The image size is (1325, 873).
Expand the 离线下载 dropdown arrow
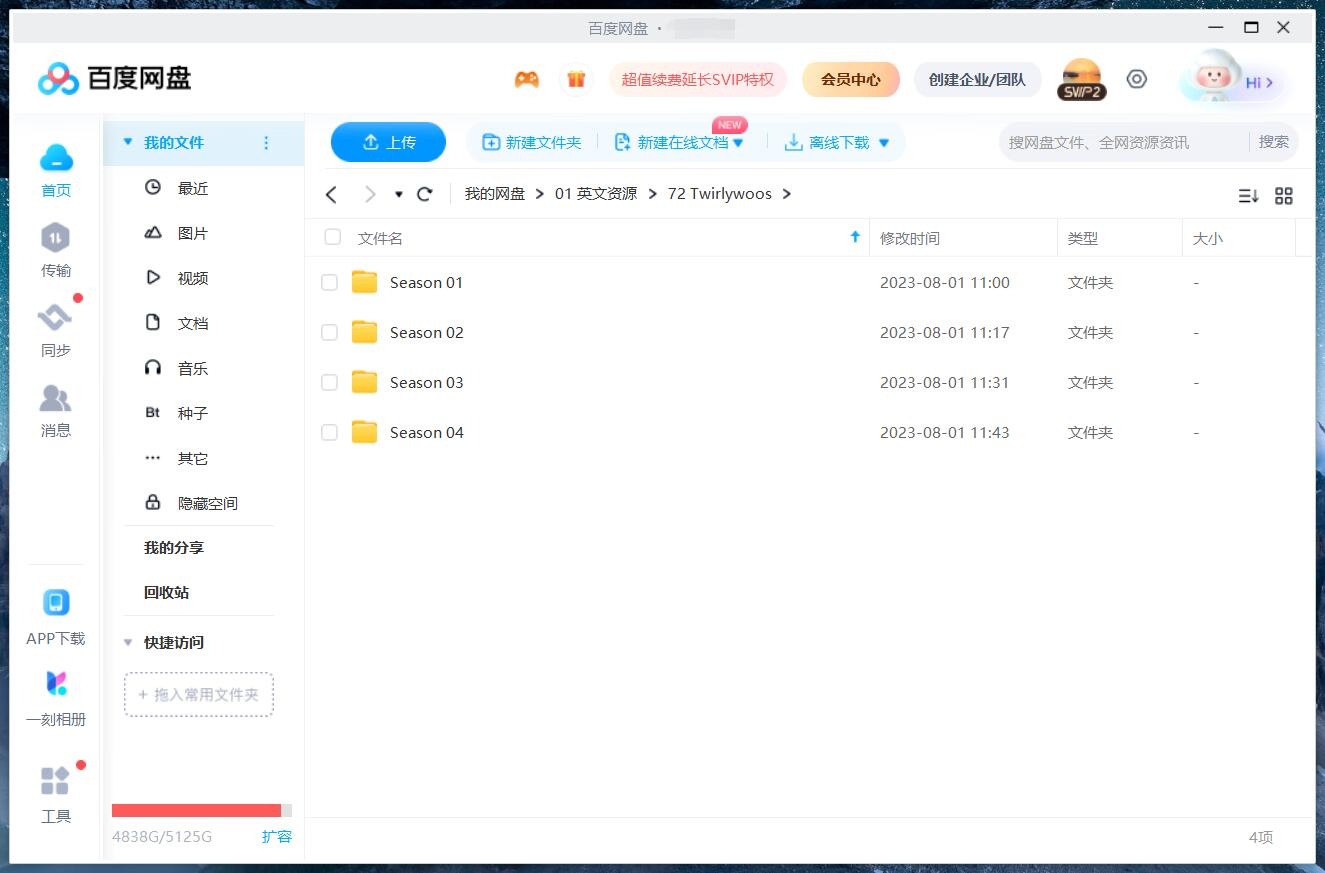tap(882, 142)
